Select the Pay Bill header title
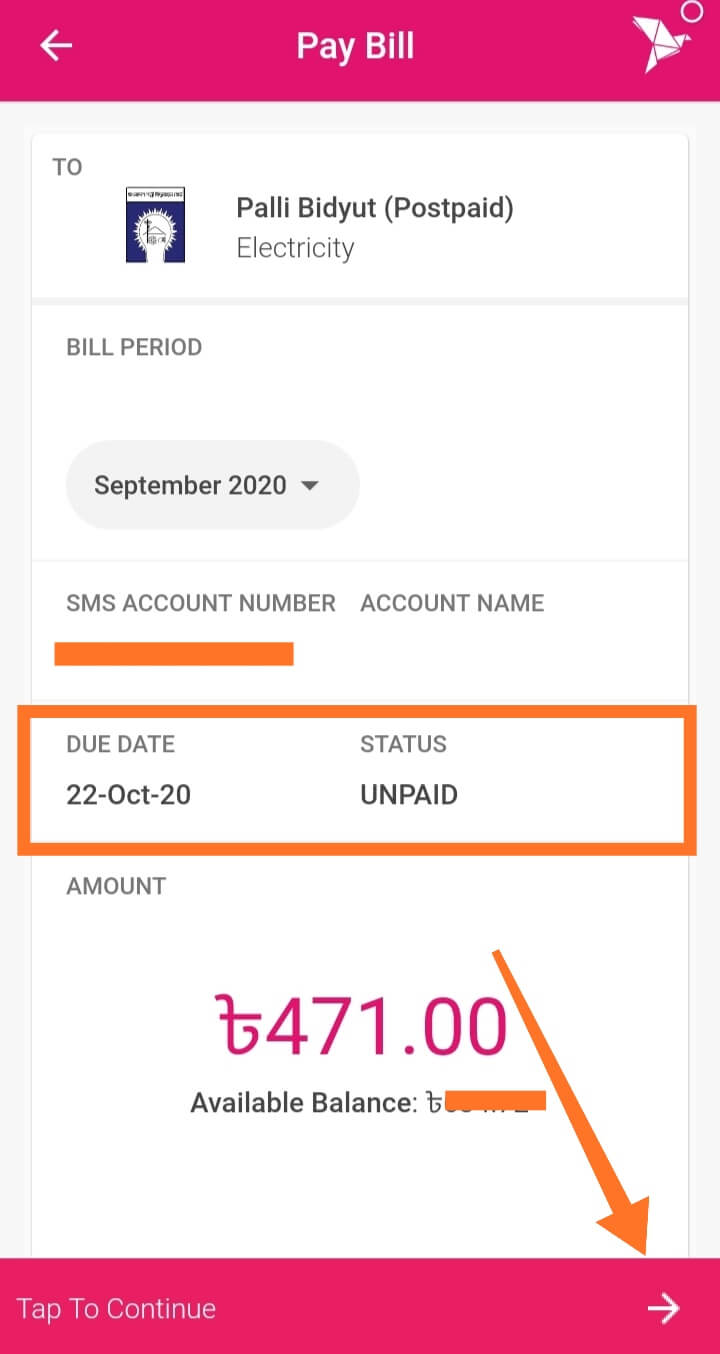 point(355,46)
